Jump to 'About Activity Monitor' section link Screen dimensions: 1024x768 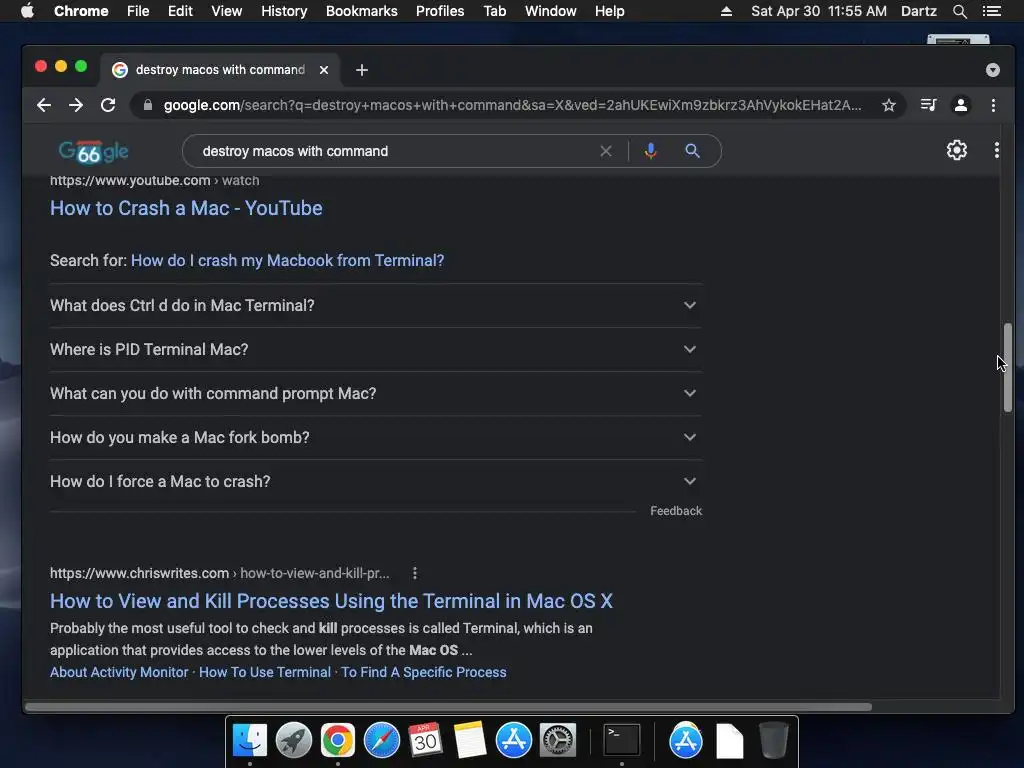click(119, 672)
